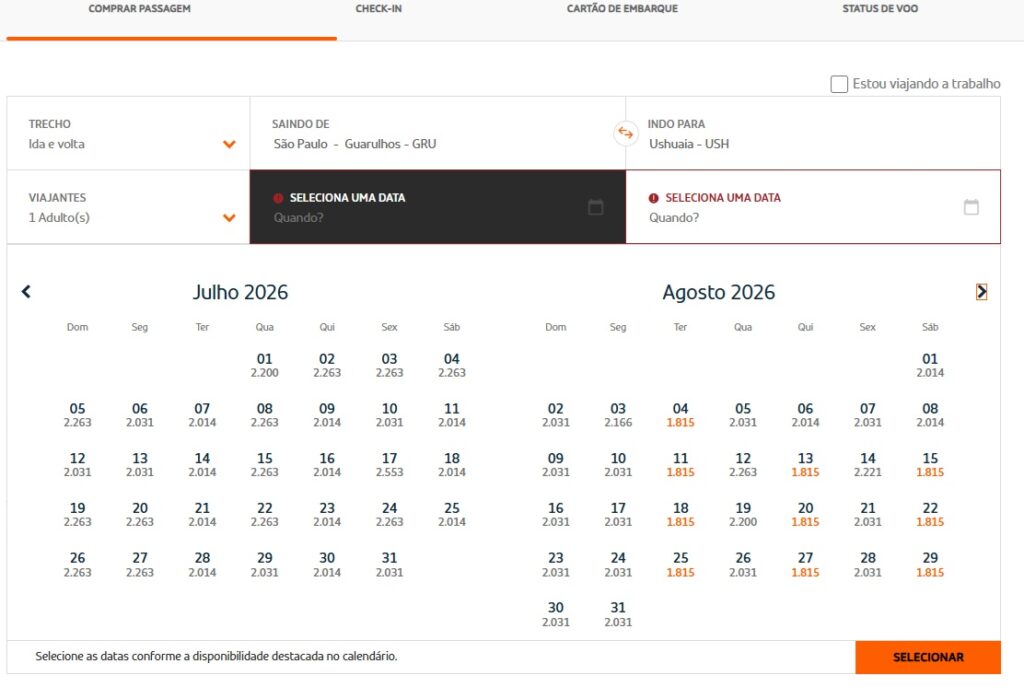Go to the previous month with left arrow

[26, 292]
